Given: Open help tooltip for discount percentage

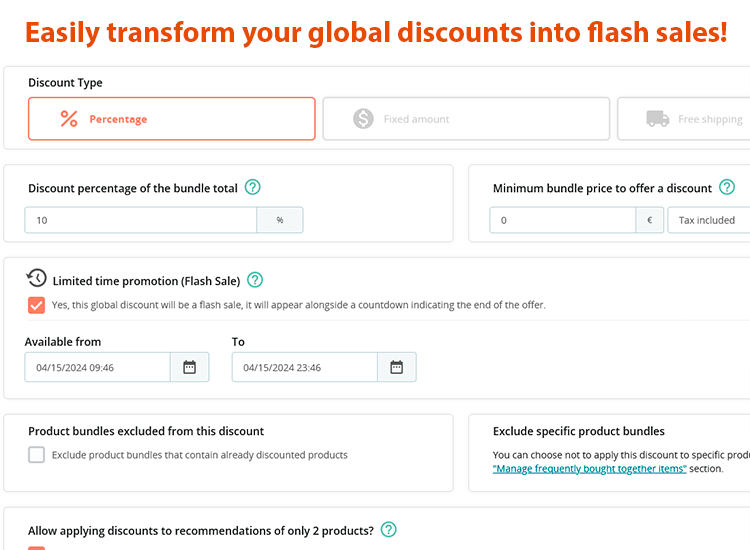Looking at the screenshot, I should point(253,187).
